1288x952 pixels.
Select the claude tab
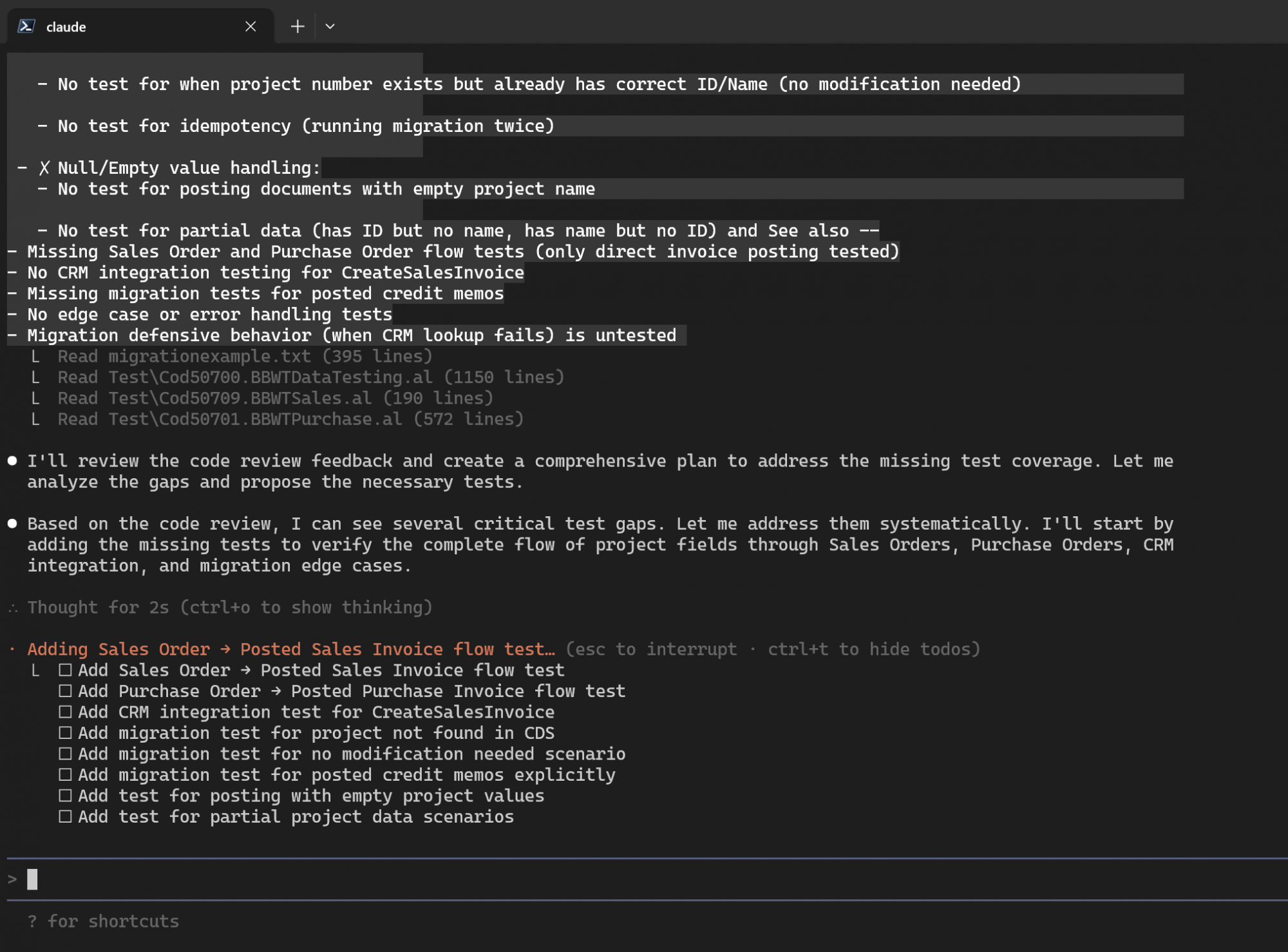pos(129,26)
